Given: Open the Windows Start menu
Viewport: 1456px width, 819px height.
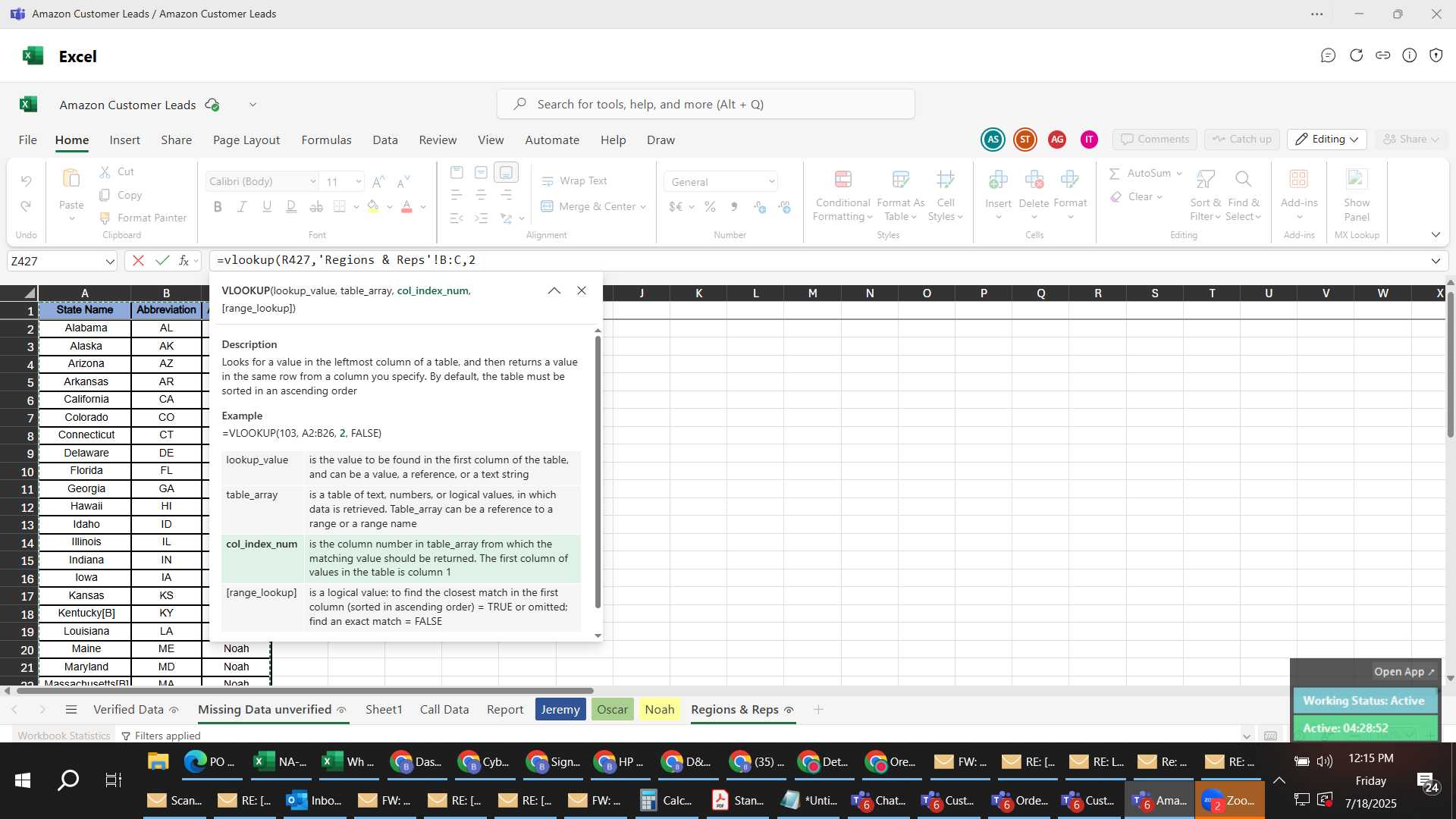Looking at the screenshot, I should (23, 780).
